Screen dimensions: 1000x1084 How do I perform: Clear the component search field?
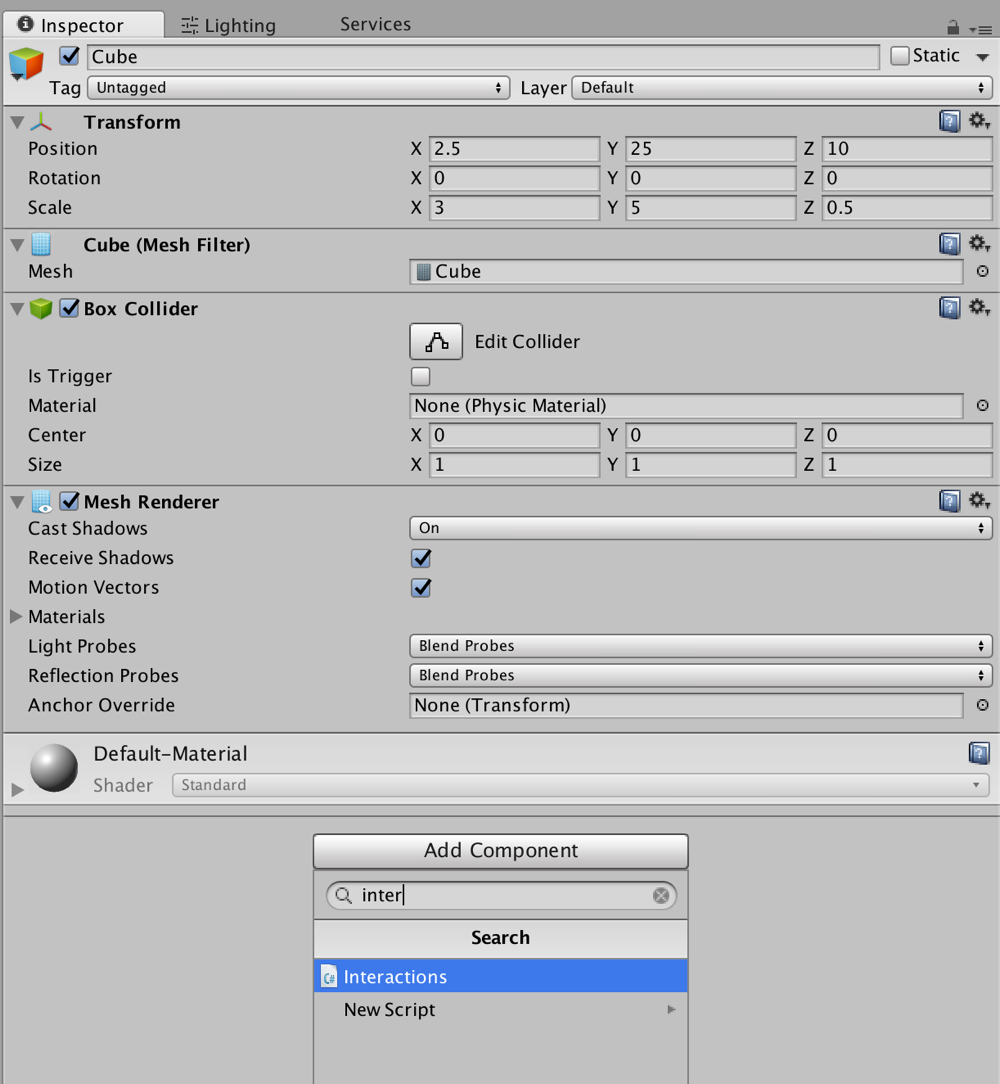pyautogui.click(x=661, y=896)
